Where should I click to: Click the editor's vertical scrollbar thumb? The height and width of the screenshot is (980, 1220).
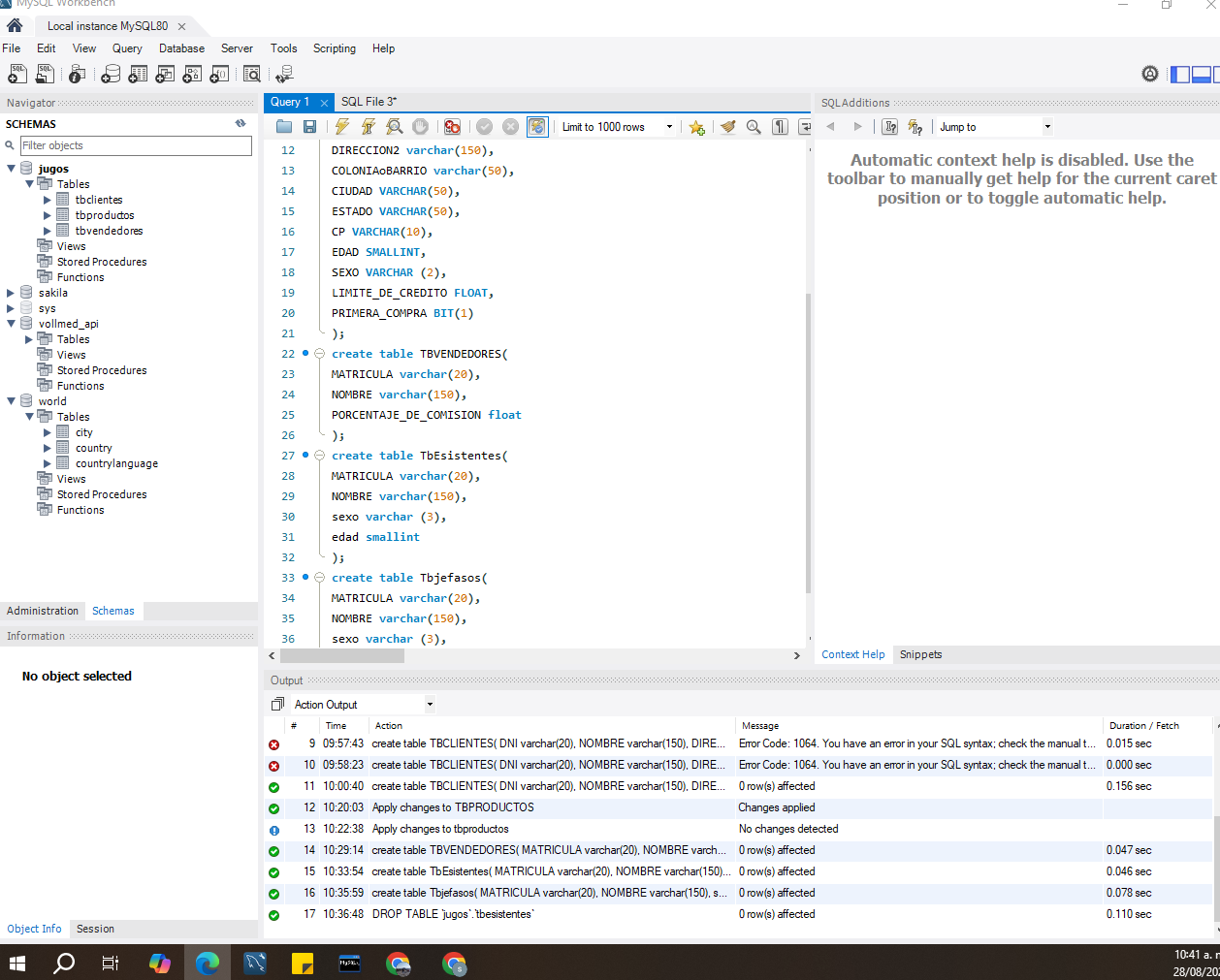pos(809,443)
